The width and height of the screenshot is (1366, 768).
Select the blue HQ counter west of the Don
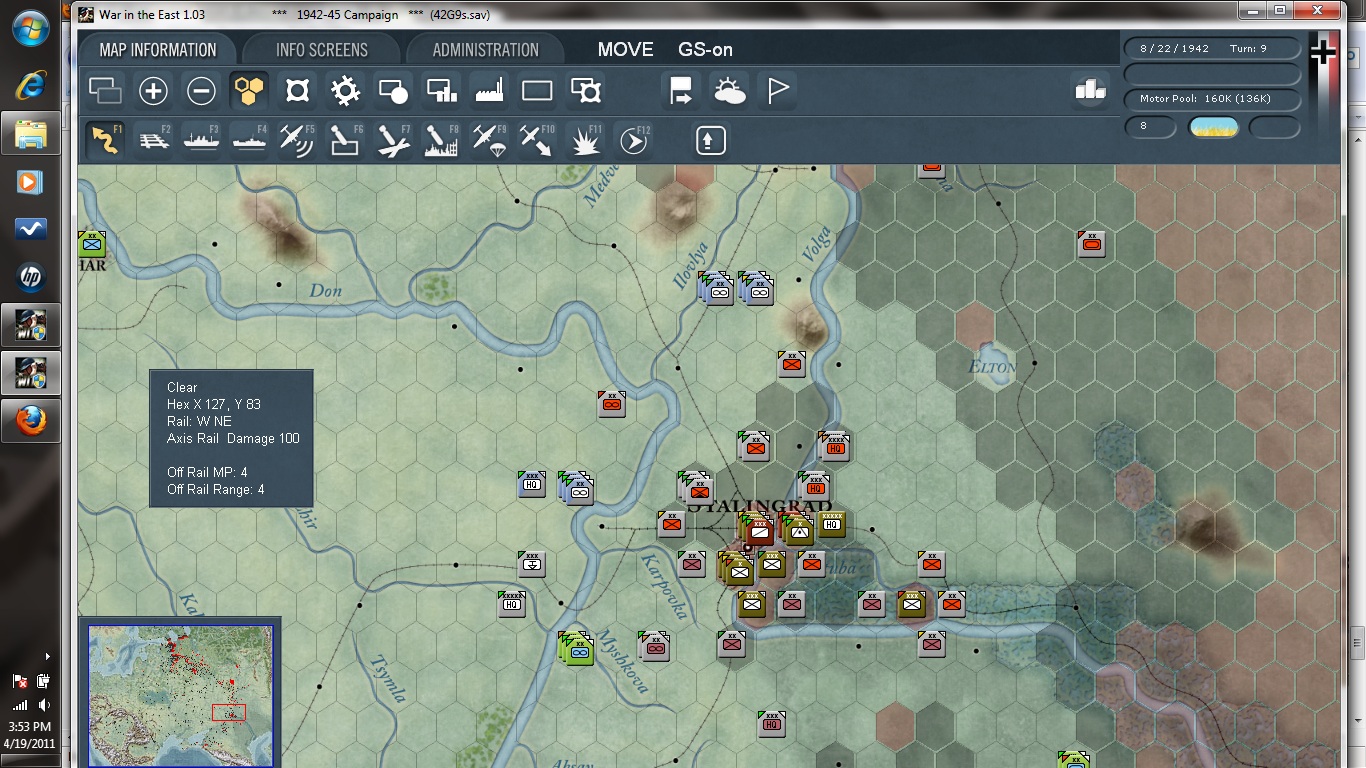pos(532,484)
